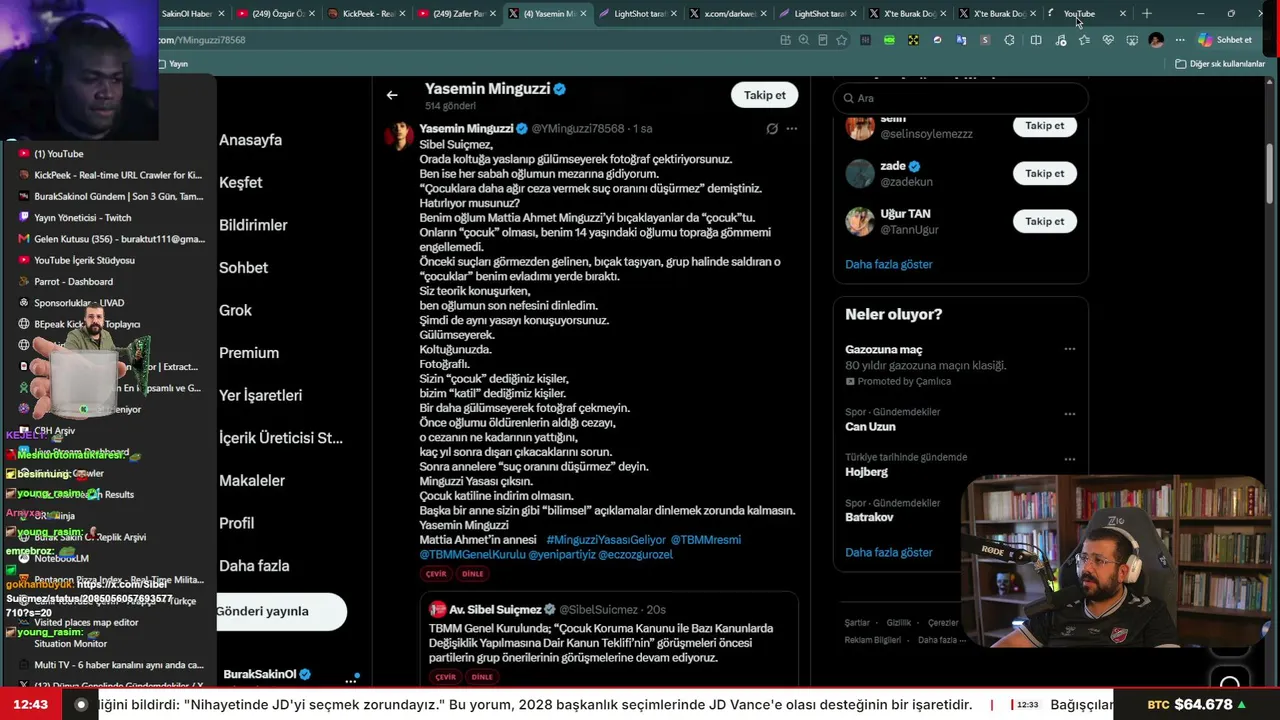Open a new browser tab
Viewport: 1280px width, 720px height.
coord(1147,14)
